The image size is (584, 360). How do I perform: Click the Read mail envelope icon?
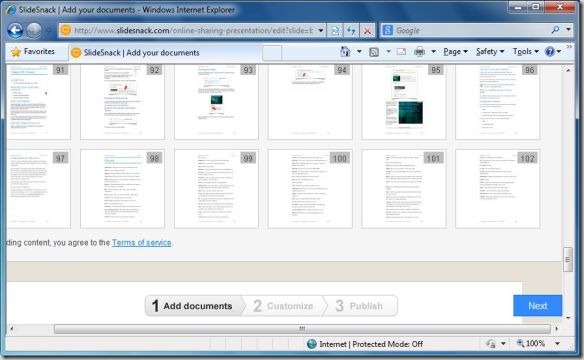click(401, 52)
